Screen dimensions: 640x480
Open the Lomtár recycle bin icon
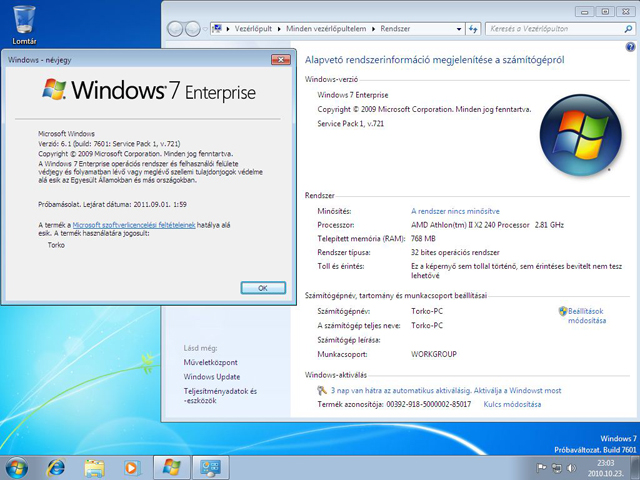24,24
